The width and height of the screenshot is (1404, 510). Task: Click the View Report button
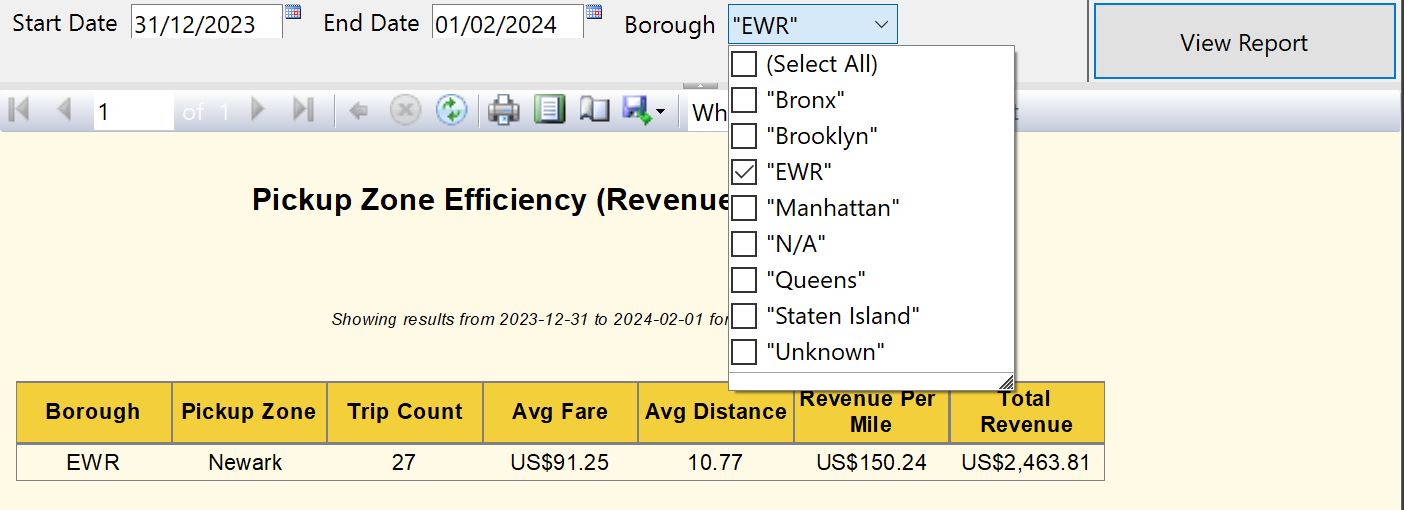pyautogui.click(x=1244, y=42)
